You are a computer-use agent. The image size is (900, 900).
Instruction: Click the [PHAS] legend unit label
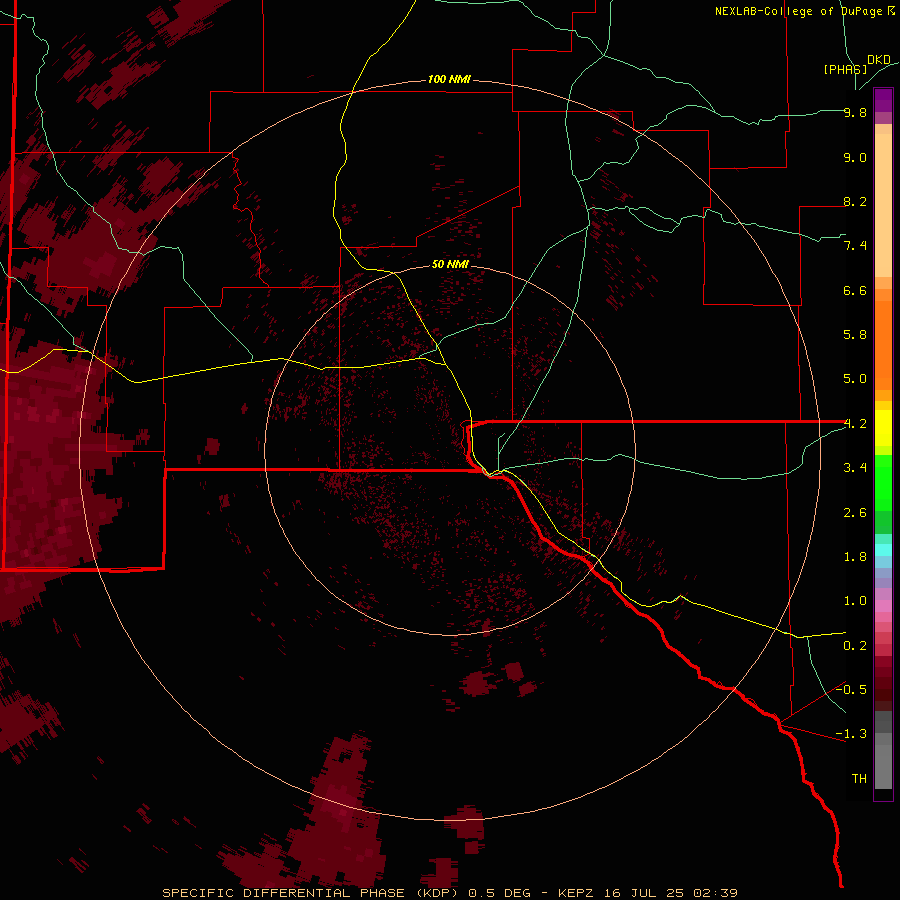(x=845, y=69)
